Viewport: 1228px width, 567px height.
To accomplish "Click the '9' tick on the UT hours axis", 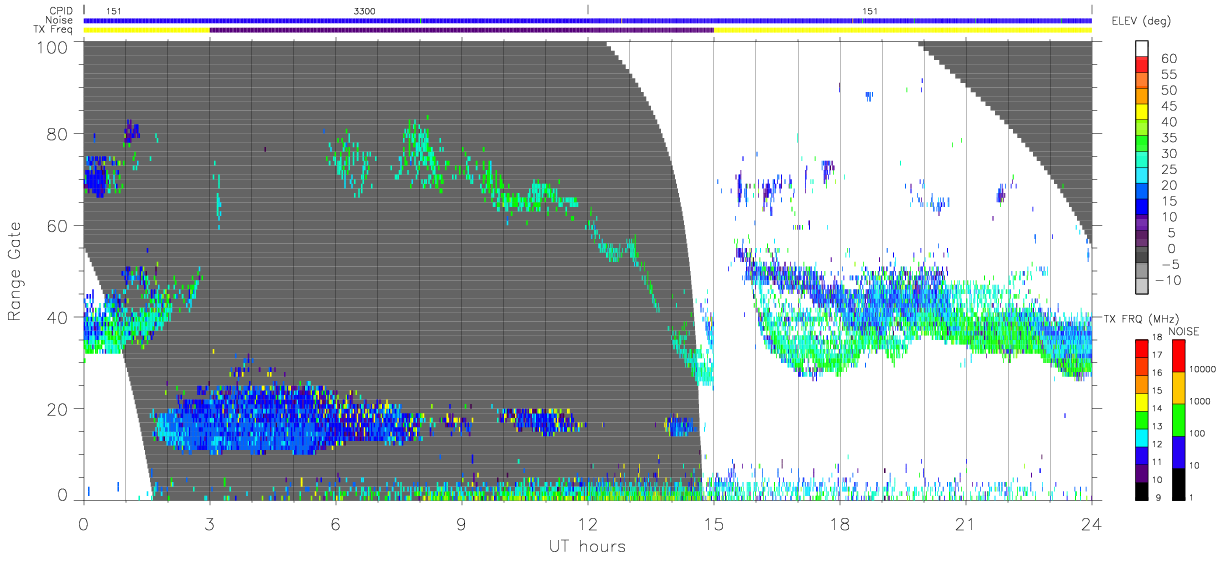I will (461, 523).
